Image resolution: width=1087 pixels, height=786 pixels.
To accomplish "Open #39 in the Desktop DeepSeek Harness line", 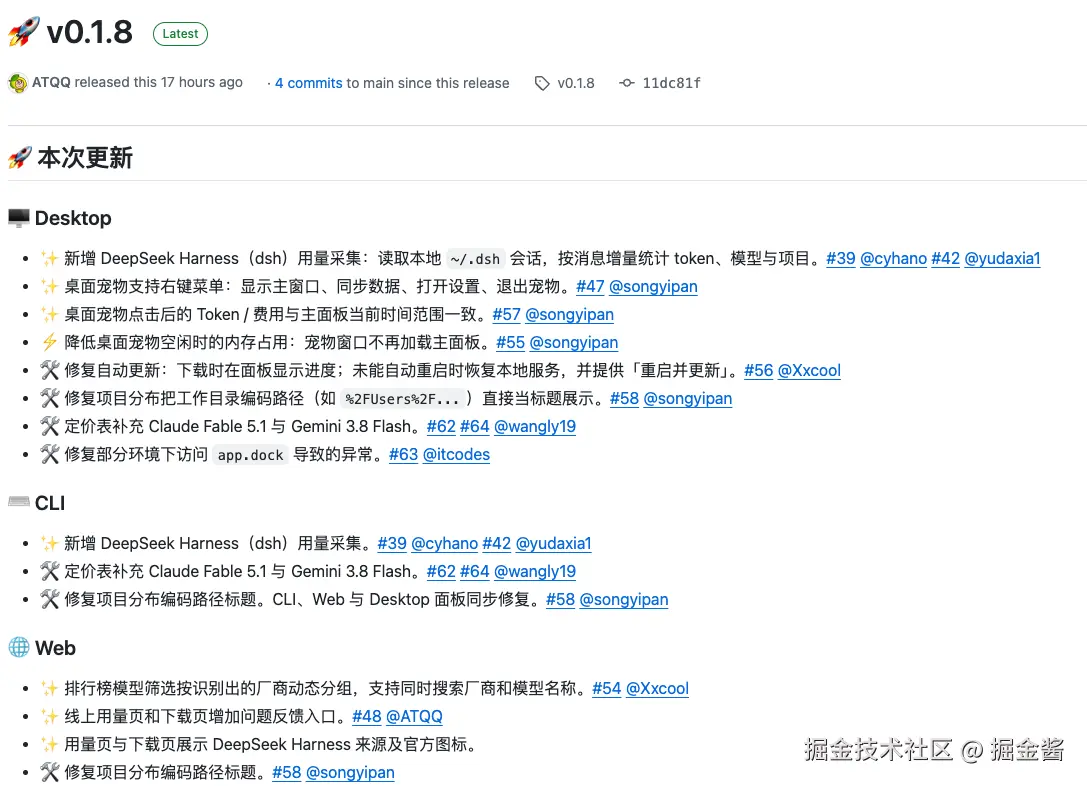I will 841,259.
